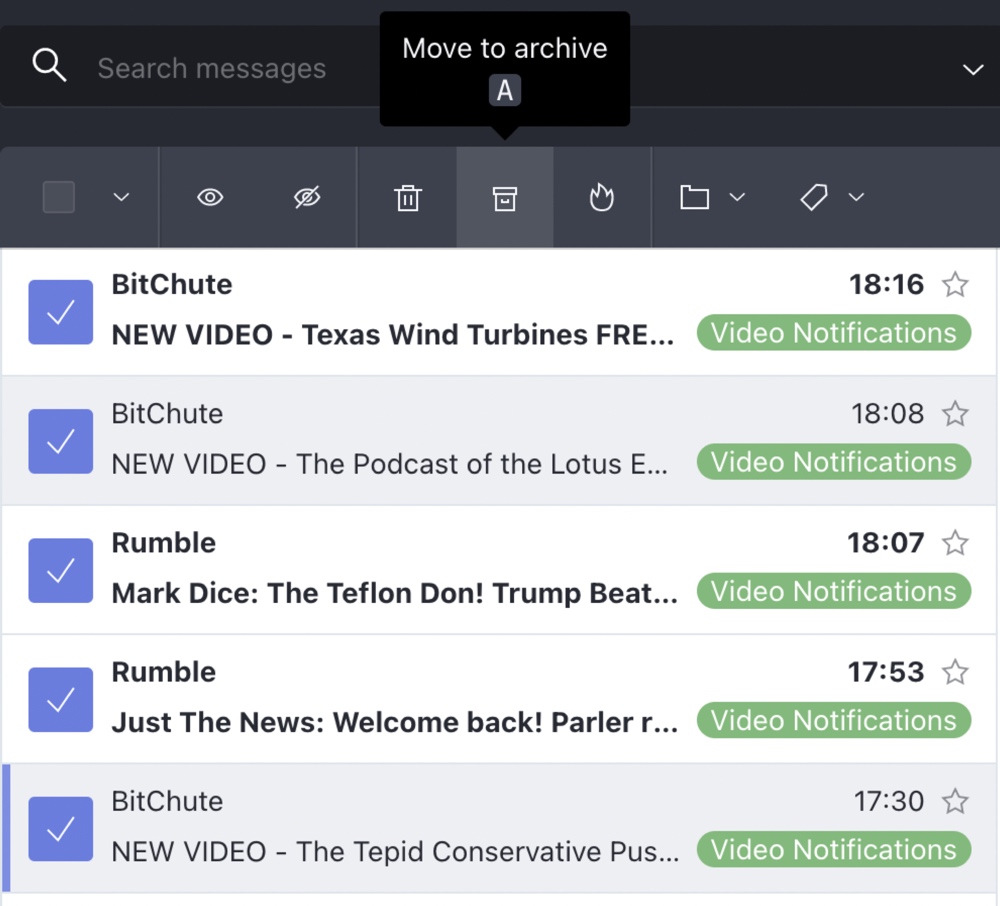
Task: Expand advanced search options chevron
Action: click(x=973, y=69)
